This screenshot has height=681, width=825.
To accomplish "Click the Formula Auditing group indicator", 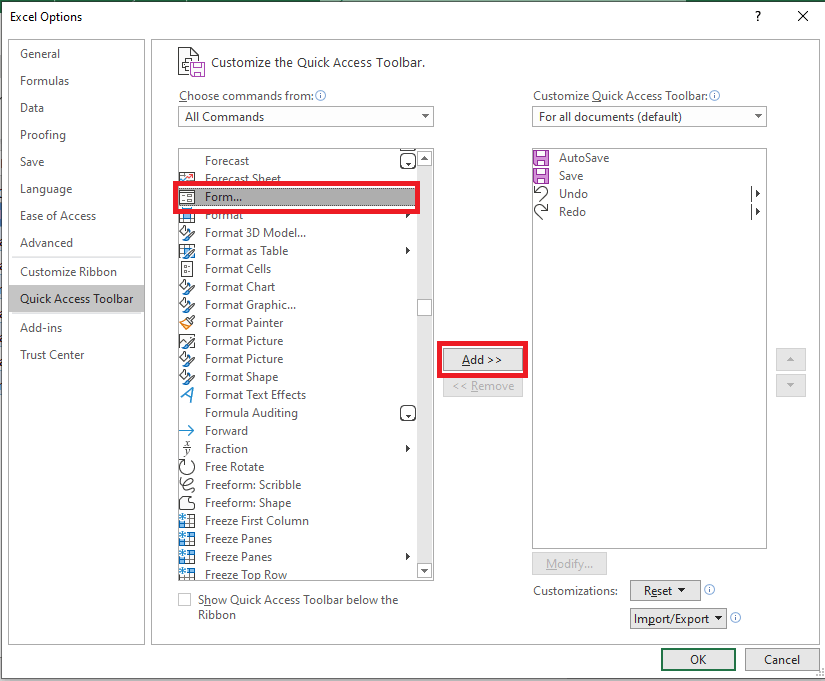I will [408, 413].
